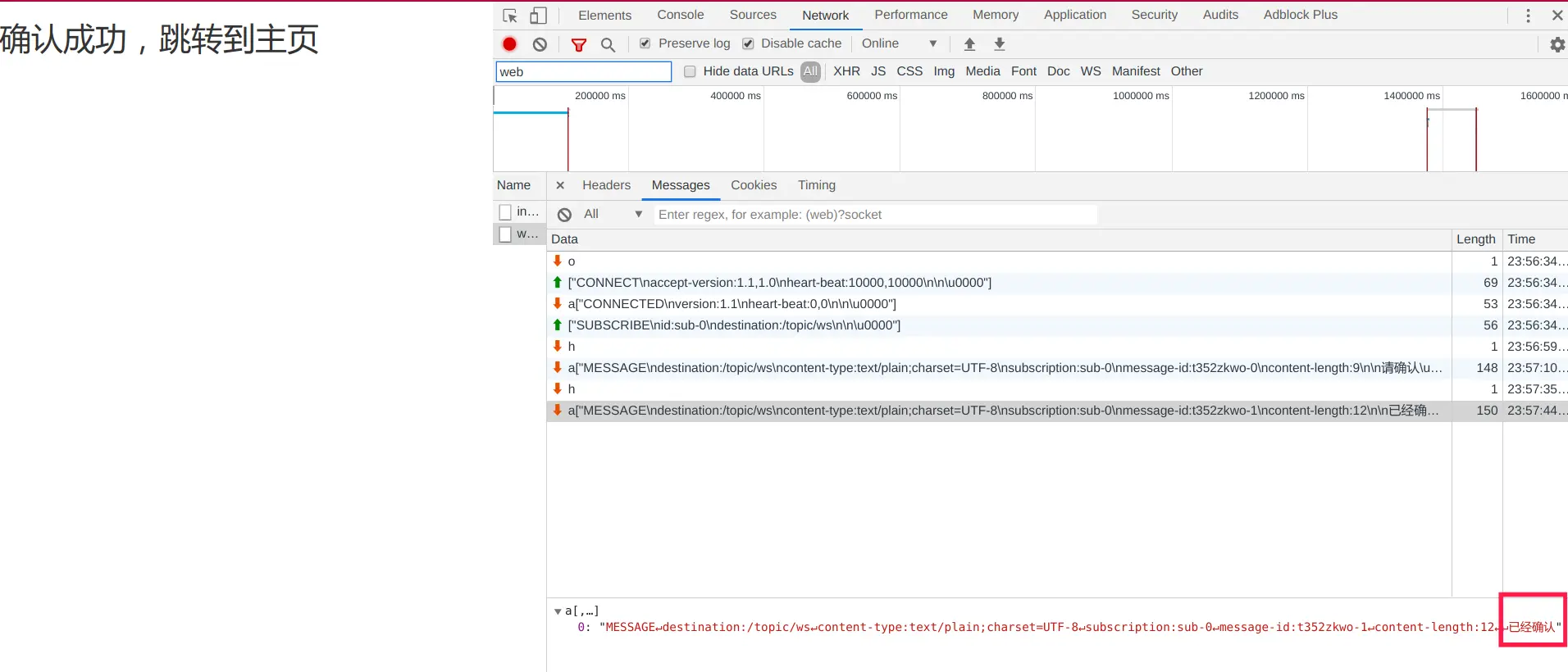Filter requests by All types
The image size is (1568, 672).
[x=810, y=71]
